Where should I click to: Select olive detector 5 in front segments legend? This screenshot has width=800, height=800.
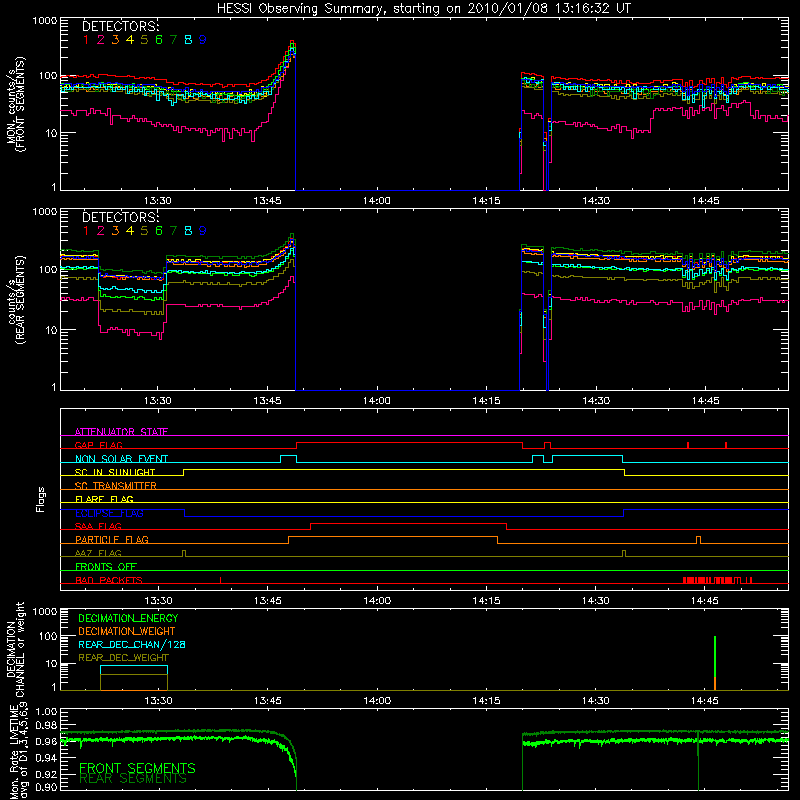tap(144, 40)
